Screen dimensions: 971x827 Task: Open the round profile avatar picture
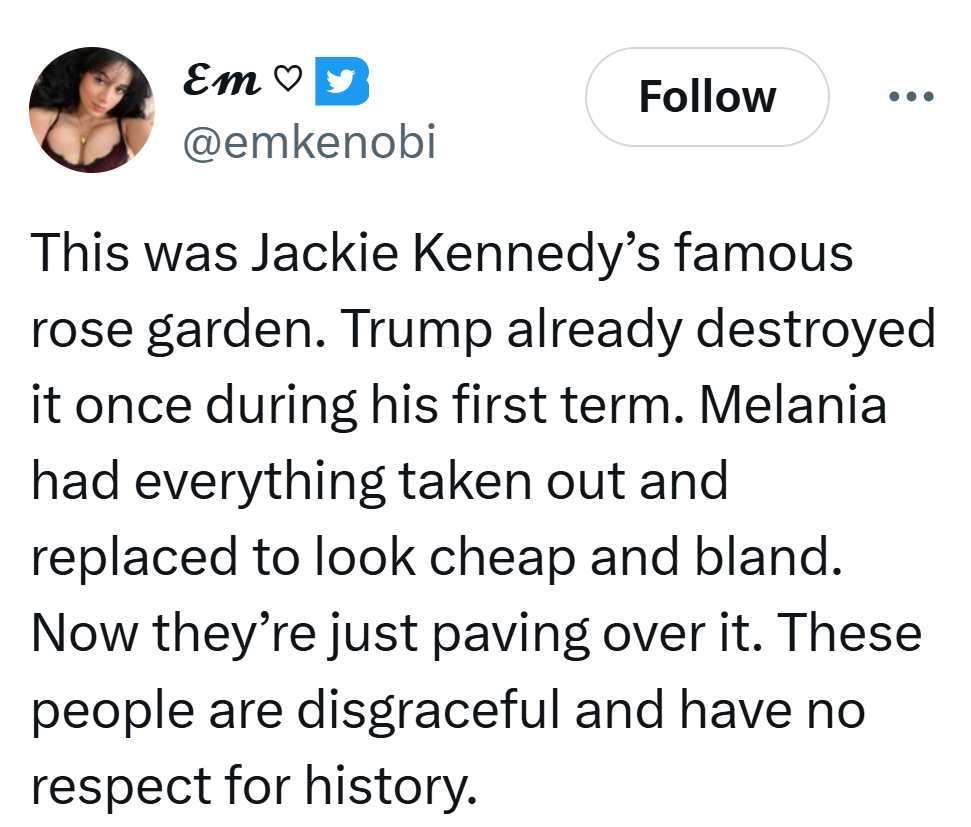[92, 110]
